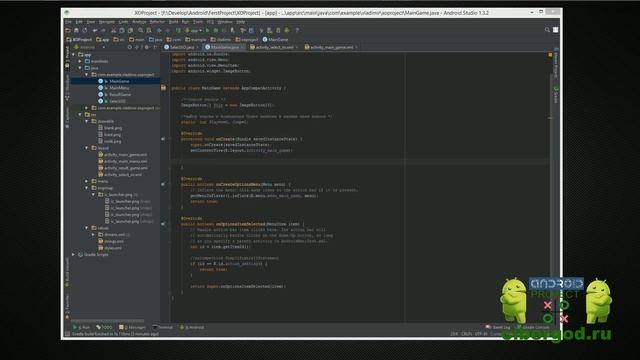640x360 pixels.
Task: Click the green Run button in toolbar
Action: pyautogui.click(x=208, y=30)
